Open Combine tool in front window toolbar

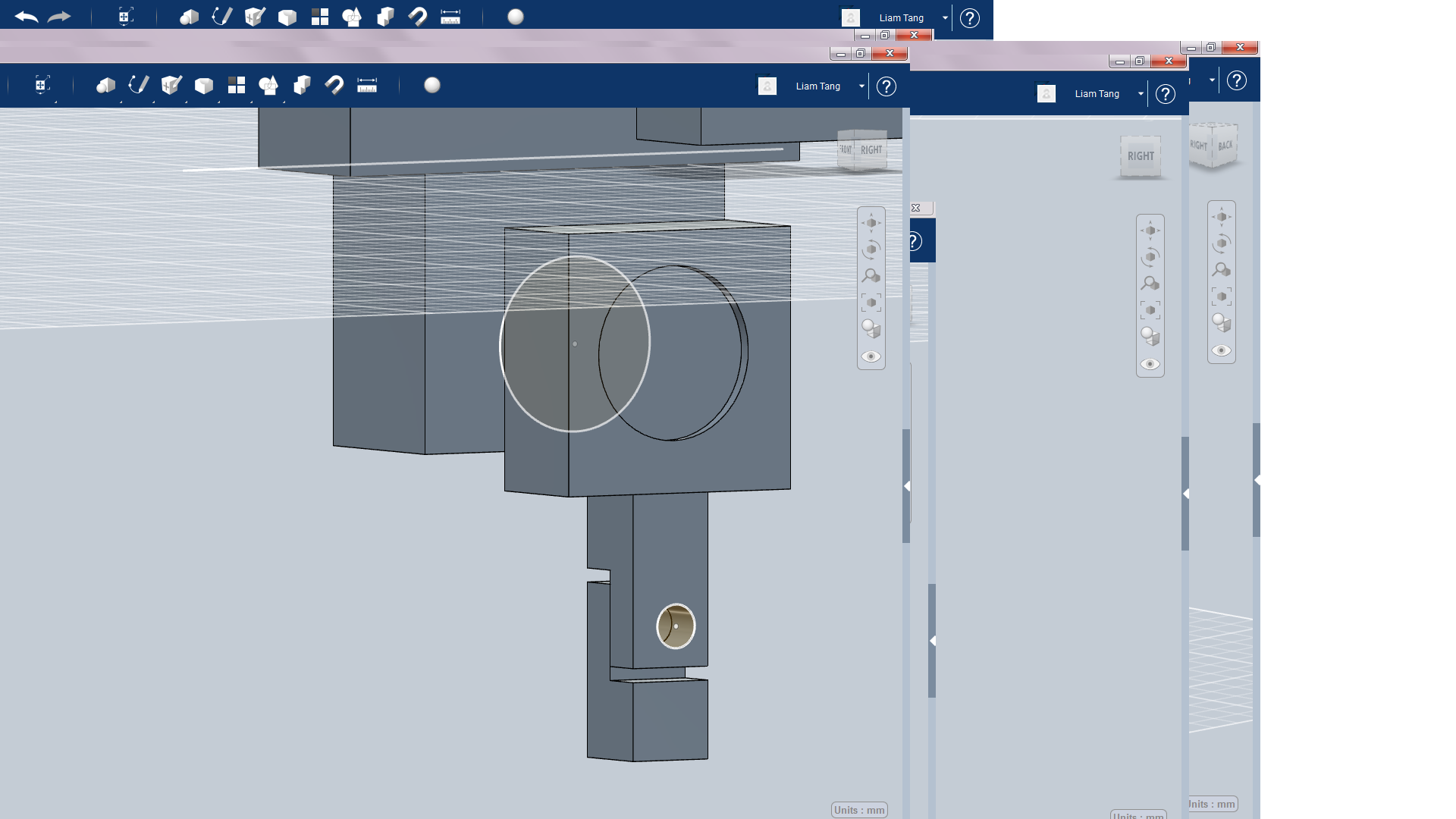click(x=302, y=85)
